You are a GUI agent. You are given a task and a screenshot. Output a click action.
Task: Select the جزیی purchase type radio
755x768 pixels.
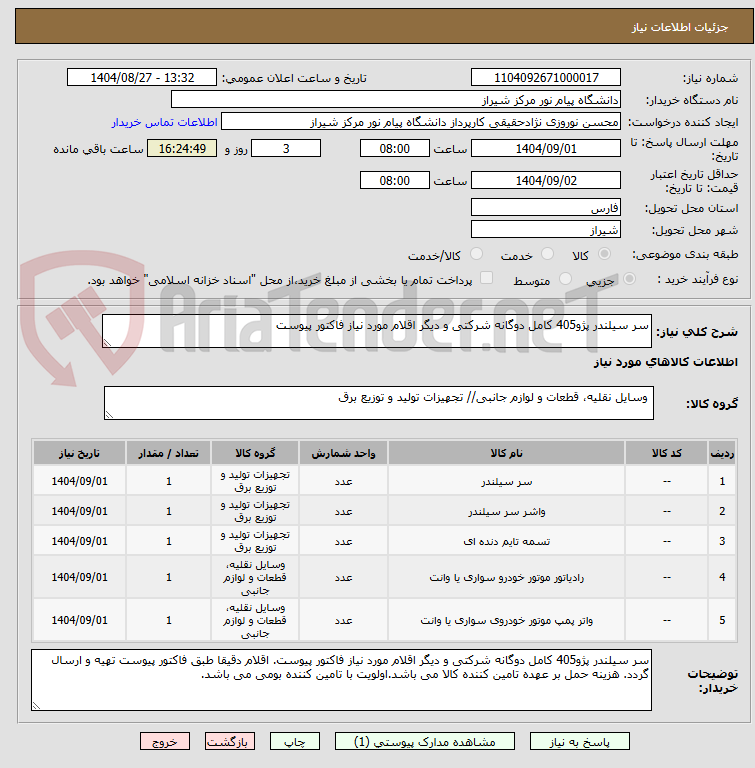point(630,279)
